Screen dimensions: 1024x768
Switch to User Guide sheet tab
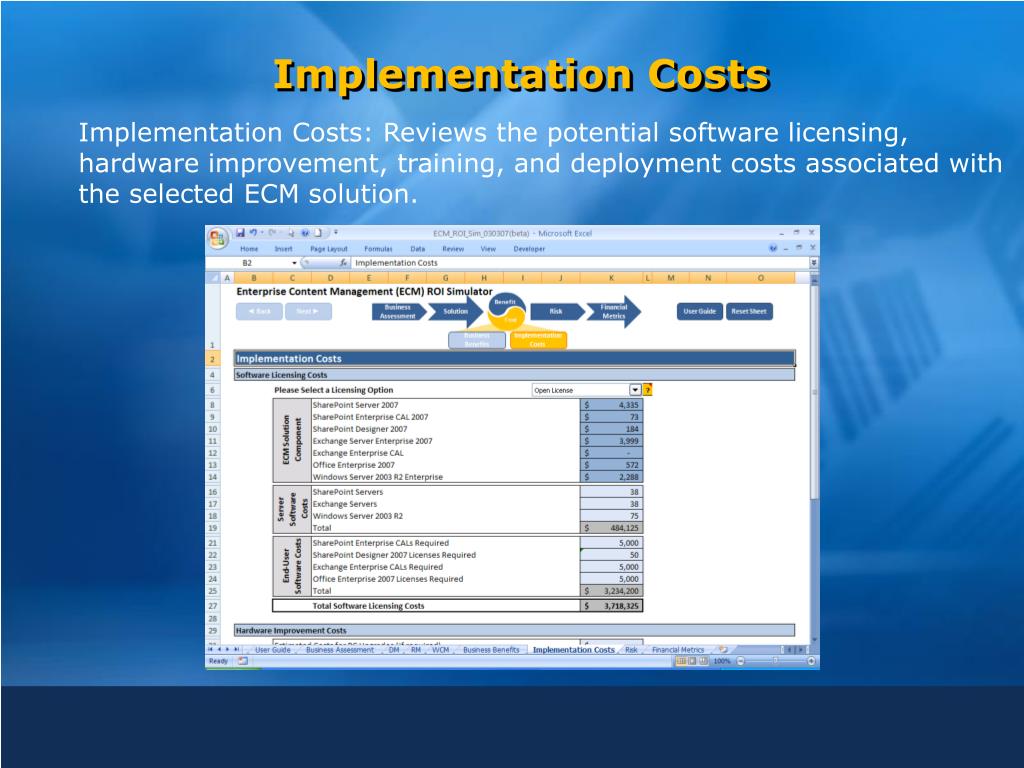click(272, 650)
